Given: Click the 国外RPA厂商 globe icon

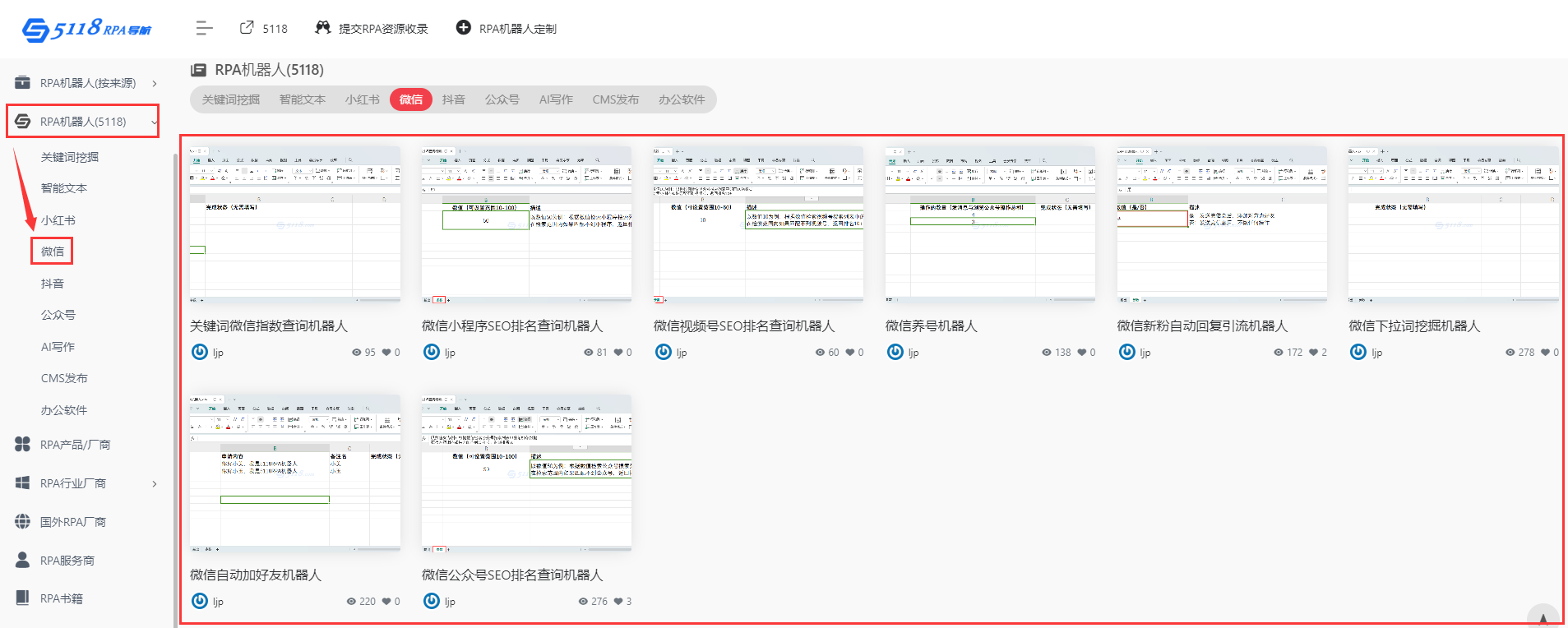Looking at the screenshot, I should click(x=23, y=521).
